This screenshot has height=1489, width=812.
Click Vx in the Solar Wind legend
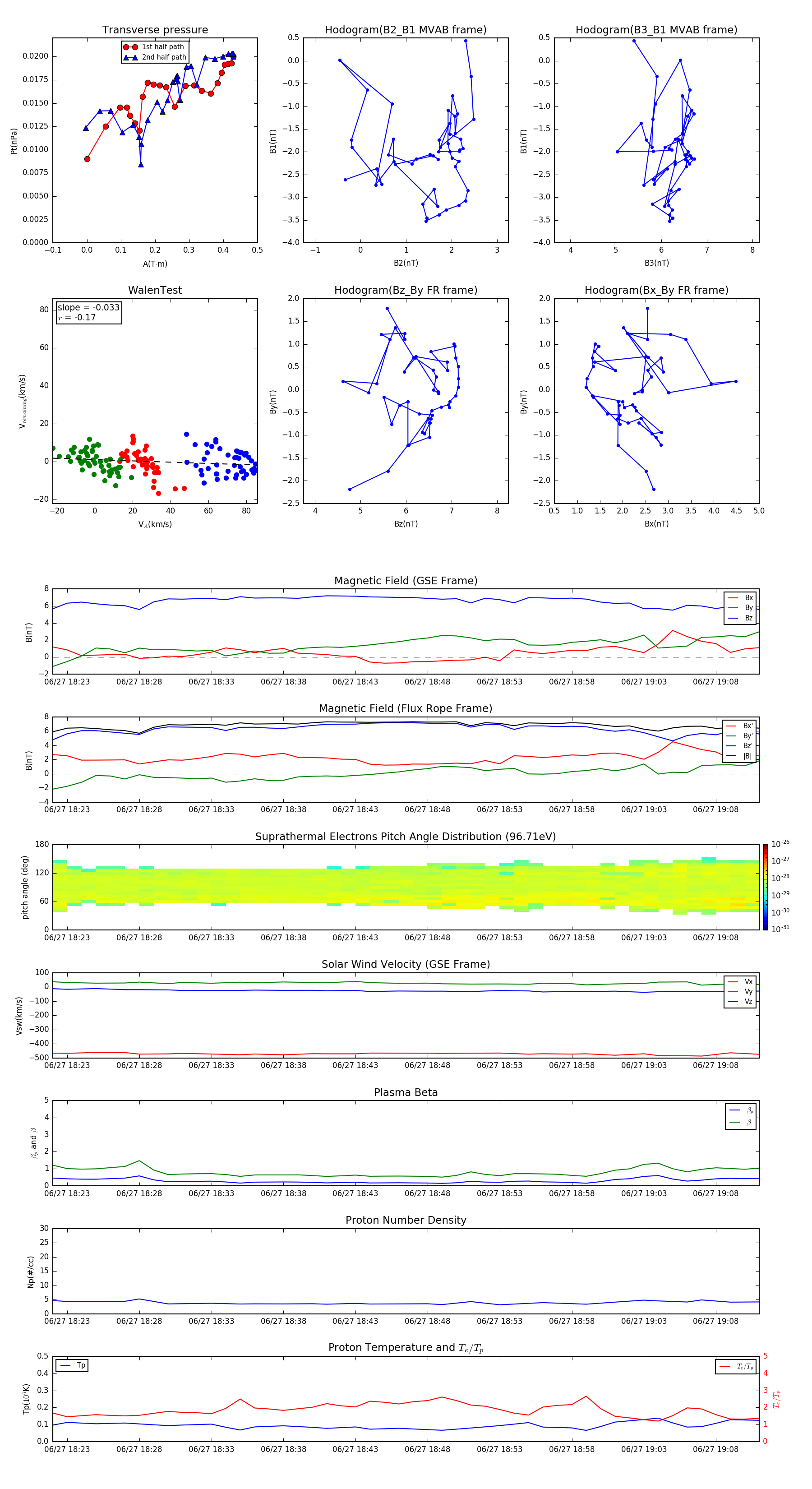[740, 981]
